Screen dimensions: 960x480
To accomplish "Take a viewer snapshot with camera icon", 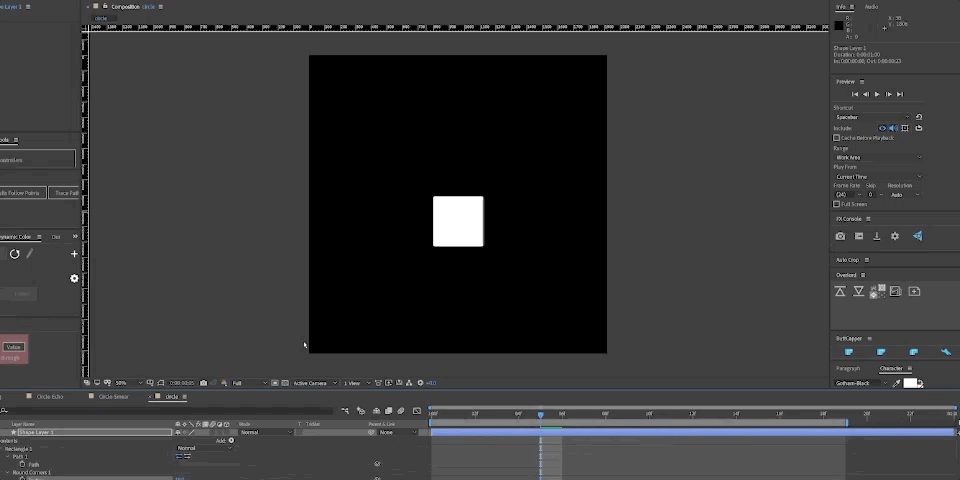I will tap(203, 383).
